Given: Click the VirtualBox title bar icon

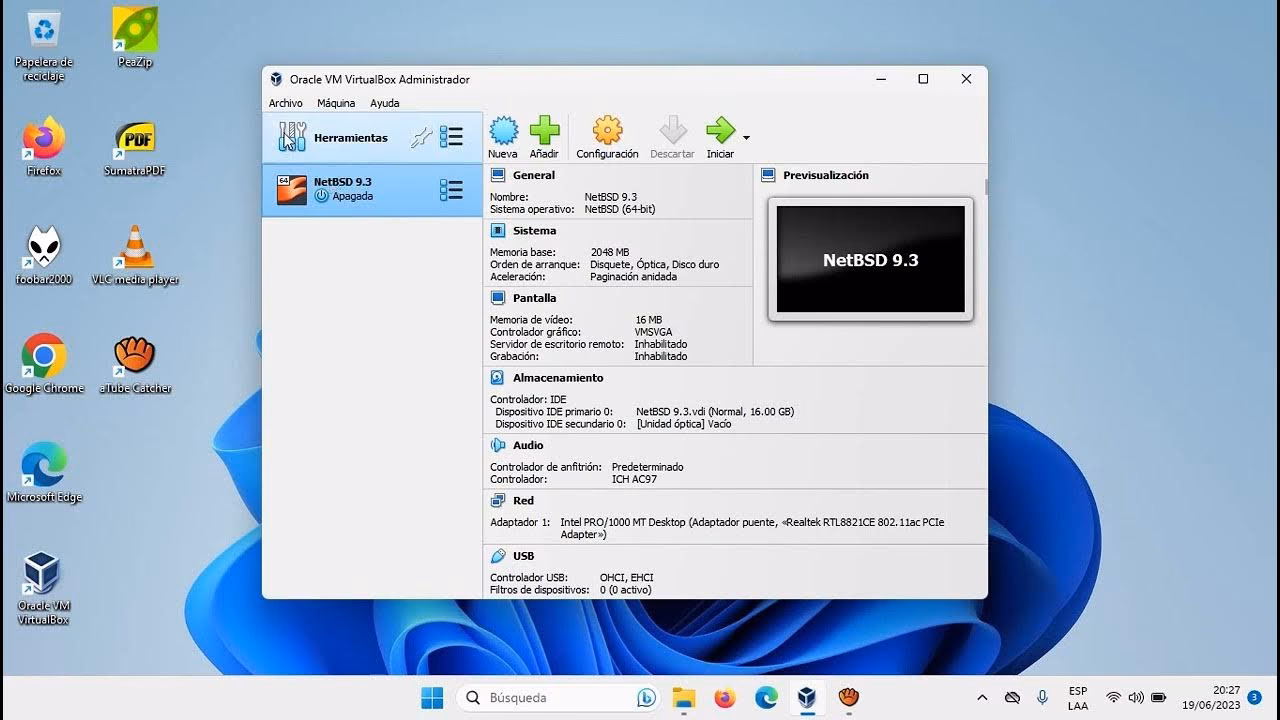Looking at the screenshot, I should 276,79.
